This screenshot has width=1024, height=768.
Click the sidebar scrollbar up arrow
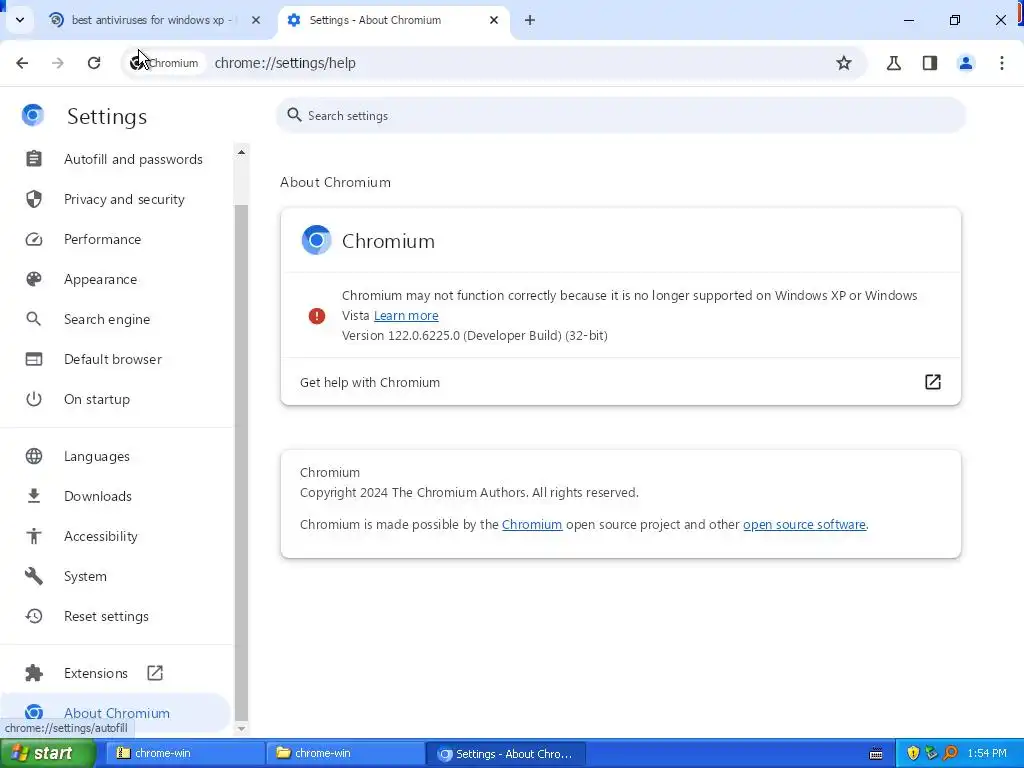[241, 152]
